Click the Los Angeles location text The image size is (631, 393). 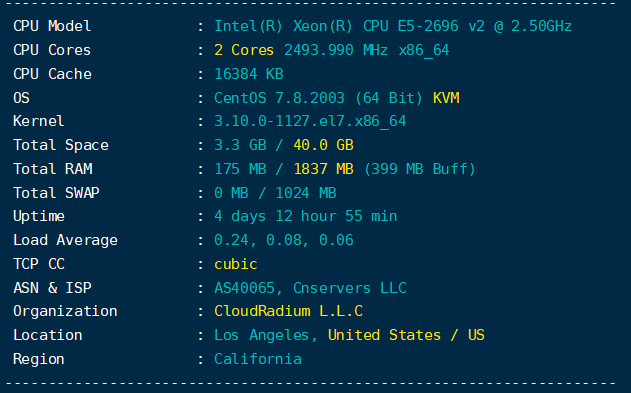(x=261, y=335)
